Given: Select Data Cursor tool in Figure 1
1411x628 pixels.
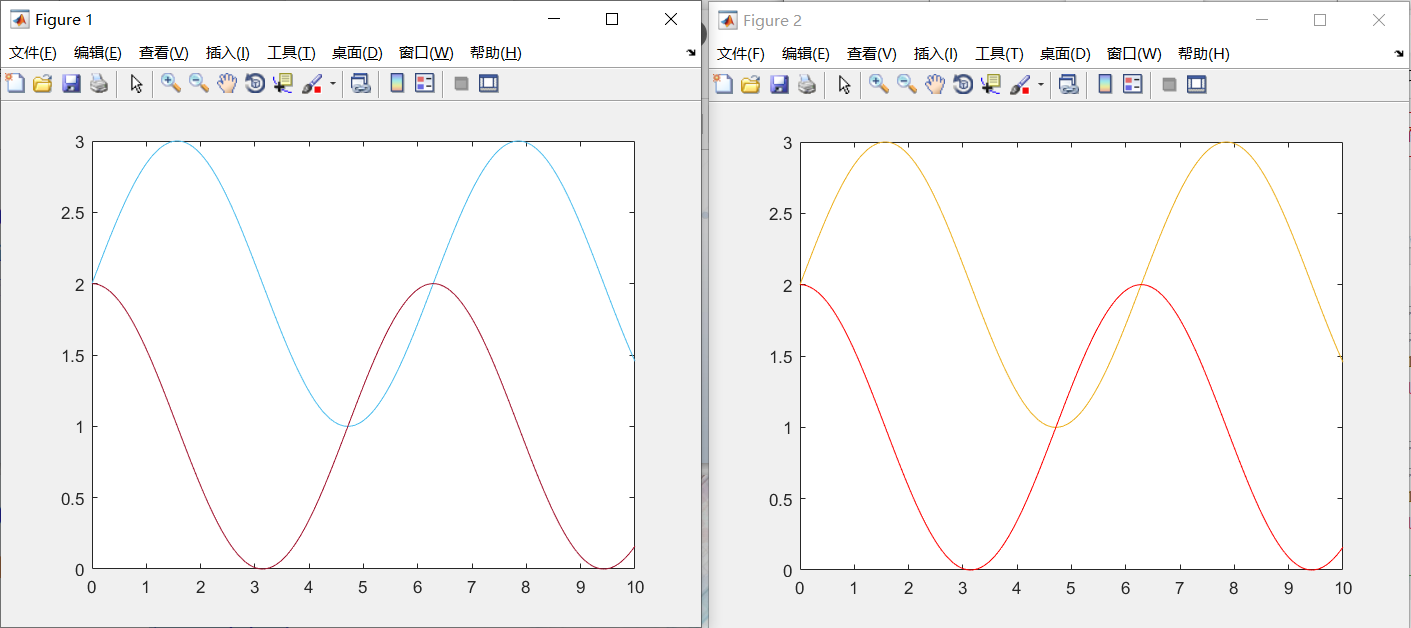Looking at the screenshot, I should [283, 84].
